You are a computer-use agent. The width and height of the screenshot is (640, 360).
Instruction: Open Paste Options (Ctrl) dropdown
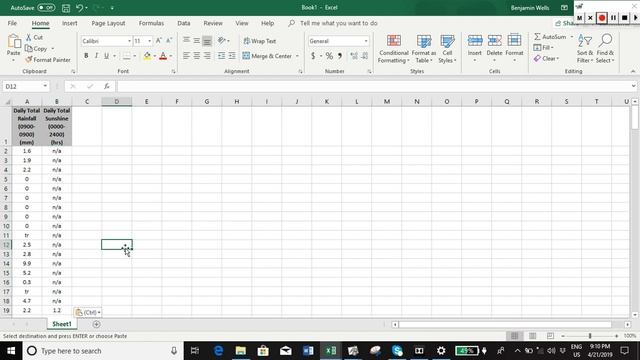88,312
